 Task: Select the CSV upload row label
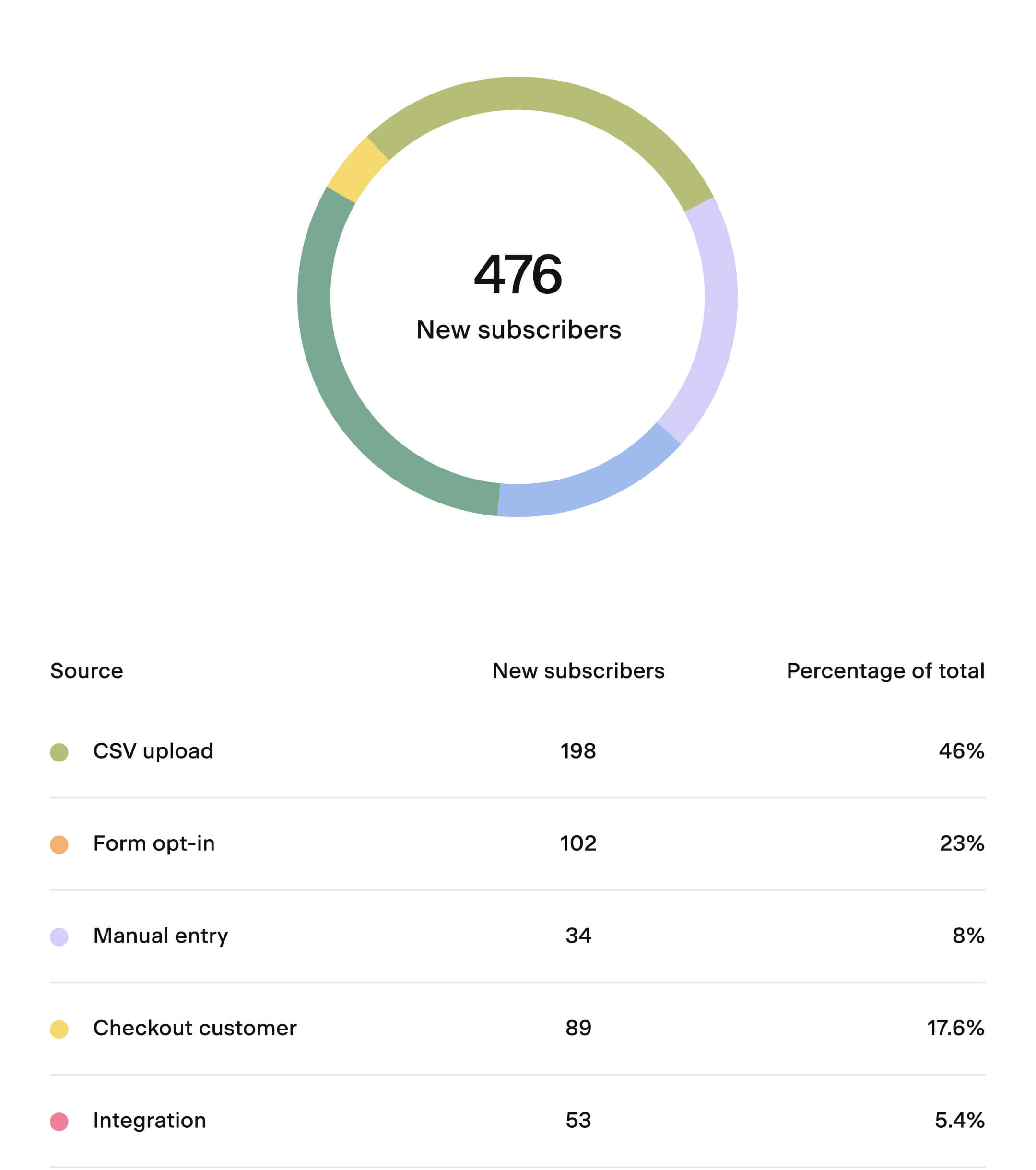point(153,751)
